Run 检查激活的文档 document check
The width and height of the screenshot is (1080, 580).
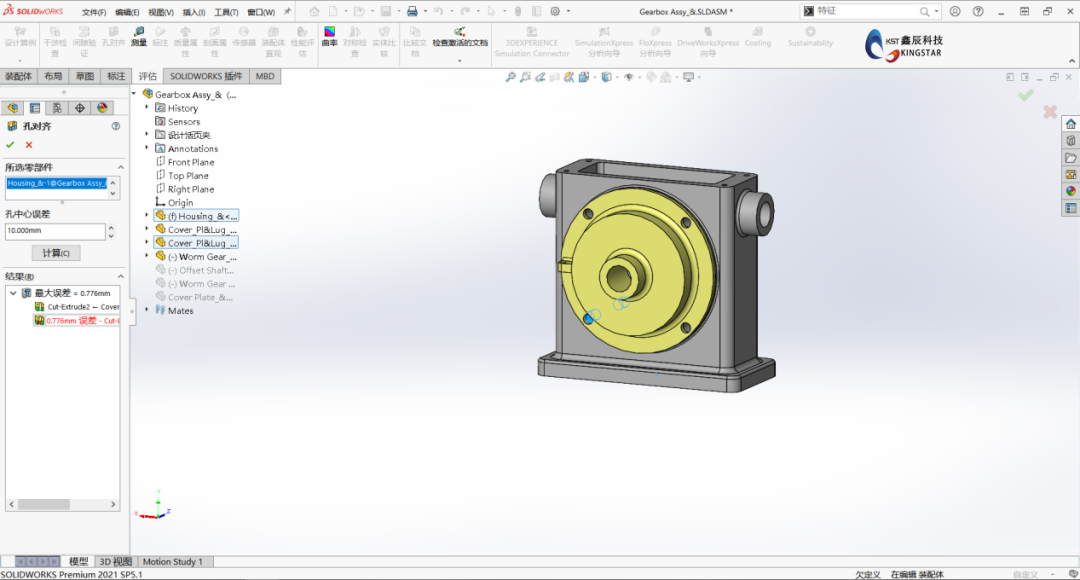[x=460, y=40]
